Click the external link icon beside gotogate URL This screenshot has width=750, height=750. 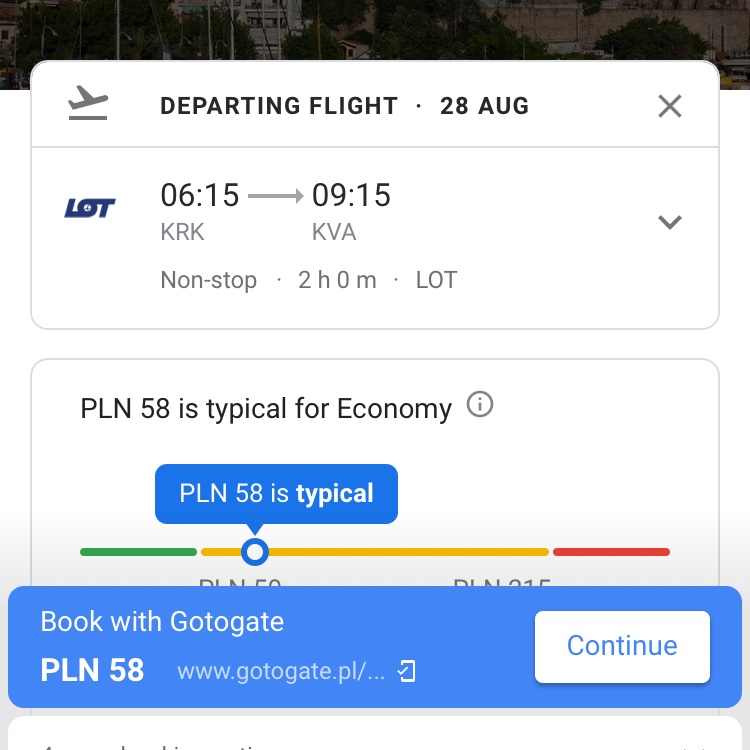pos(407,671)
